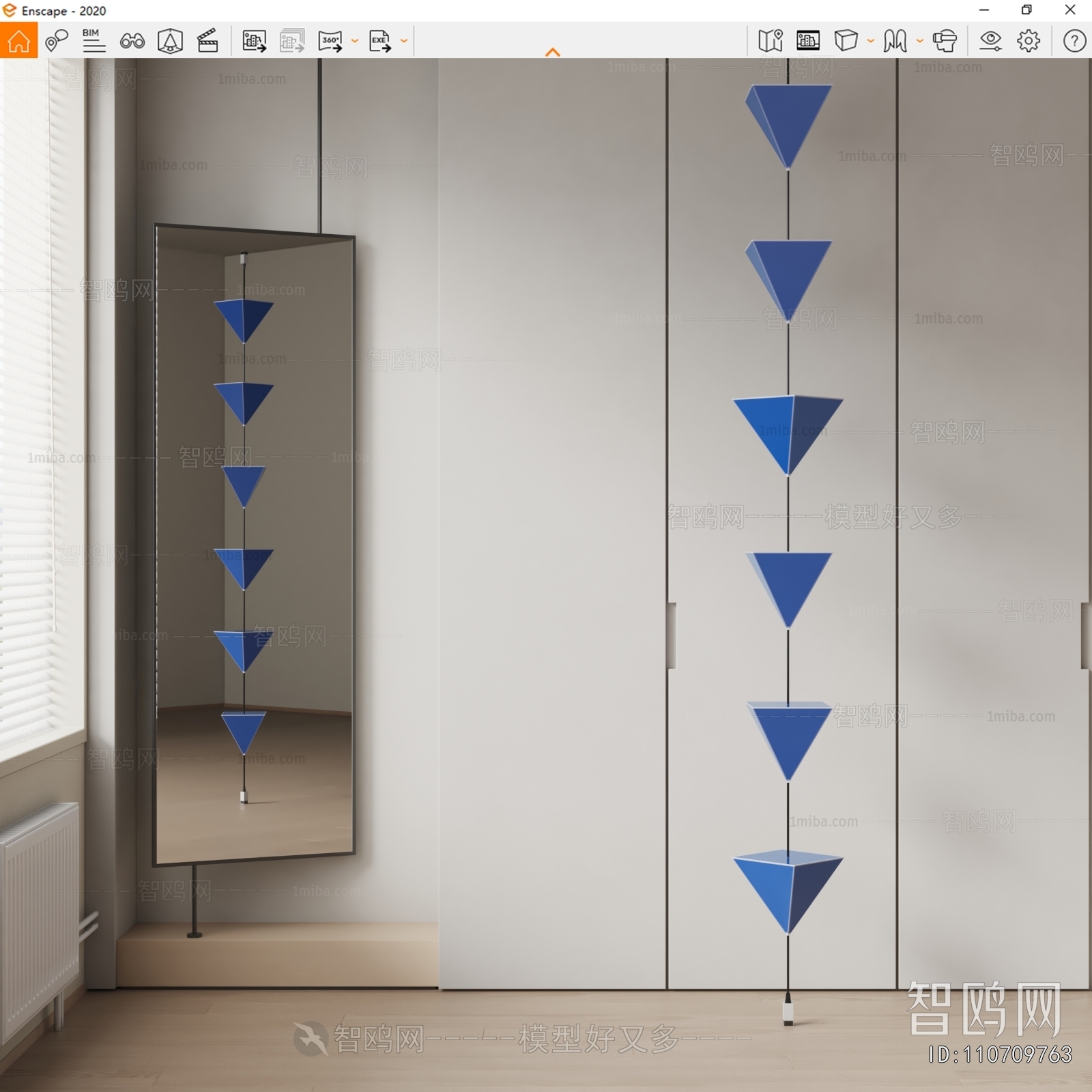The width and height of the screenshot is (1092, 1092).
Task: Toggle the safe frame view icon
Action: (x=808, y=41)
